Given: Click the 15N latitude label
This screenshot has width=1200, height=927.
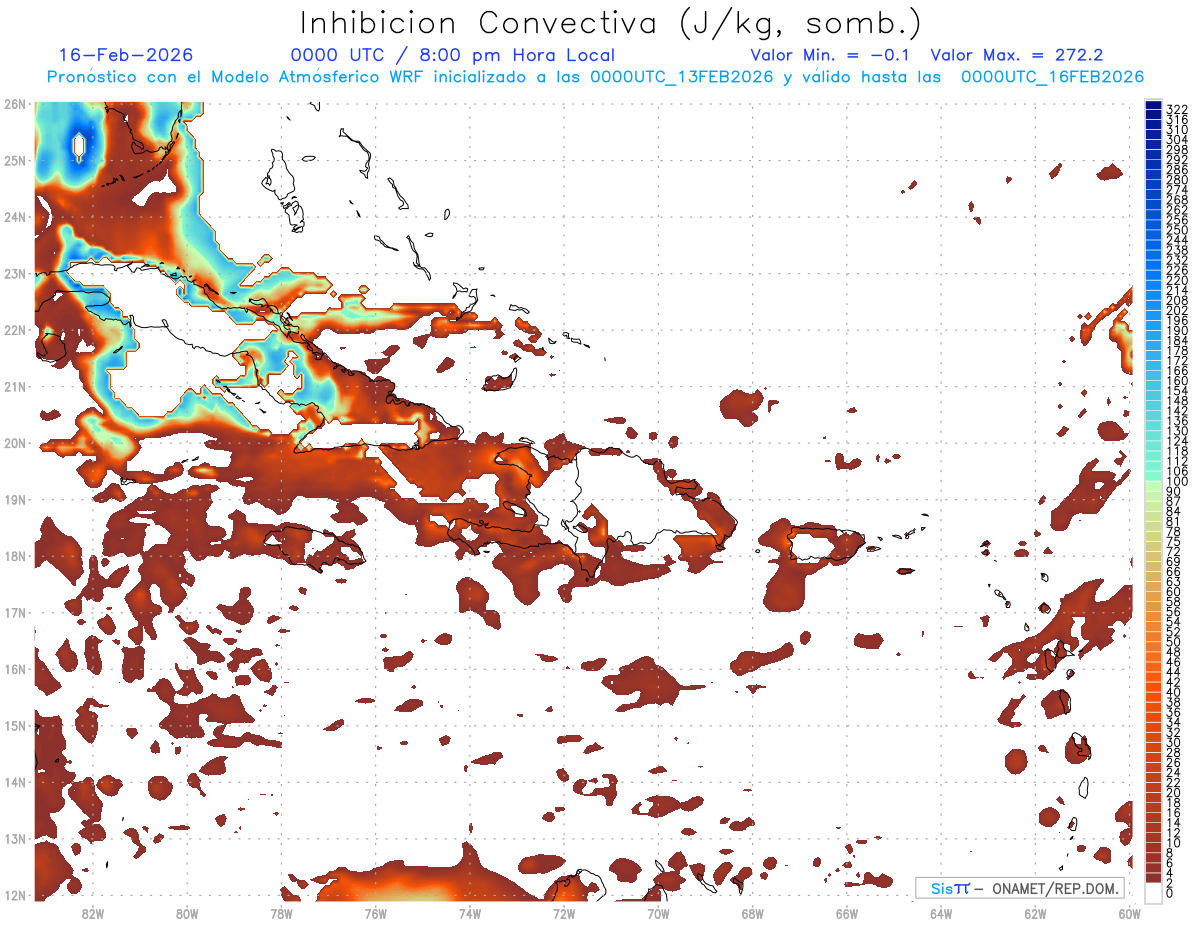Looking at the screenshot, I should (14, 725).
